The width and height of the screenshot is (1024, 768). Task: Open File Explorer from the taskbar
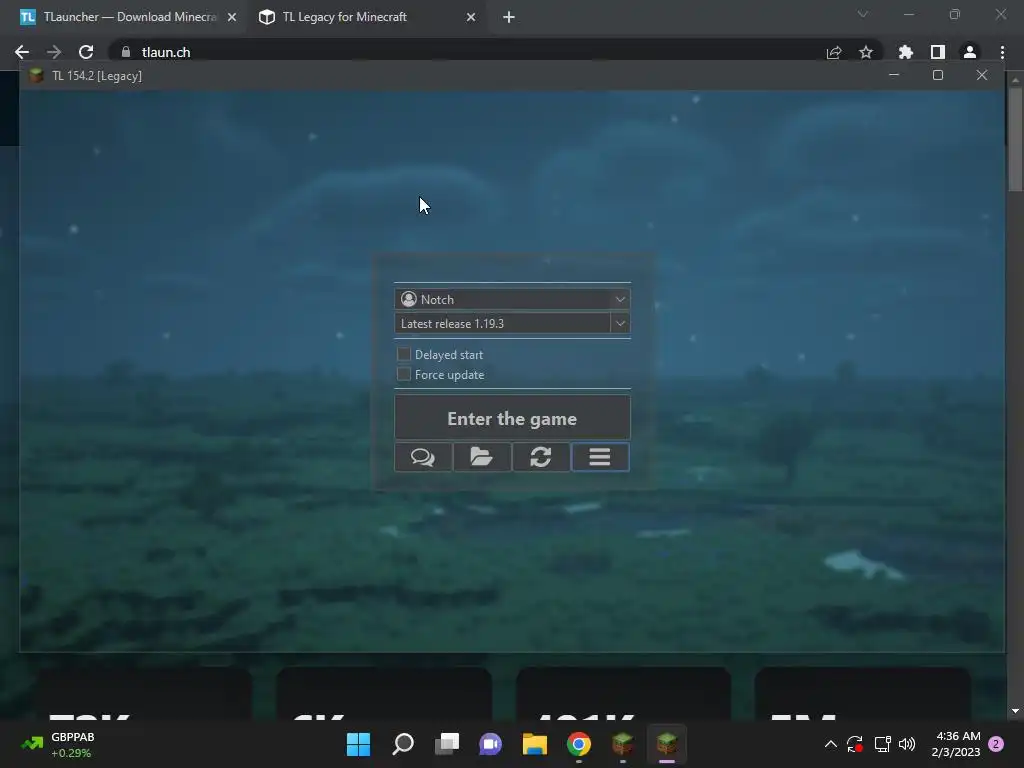(535, 744)
